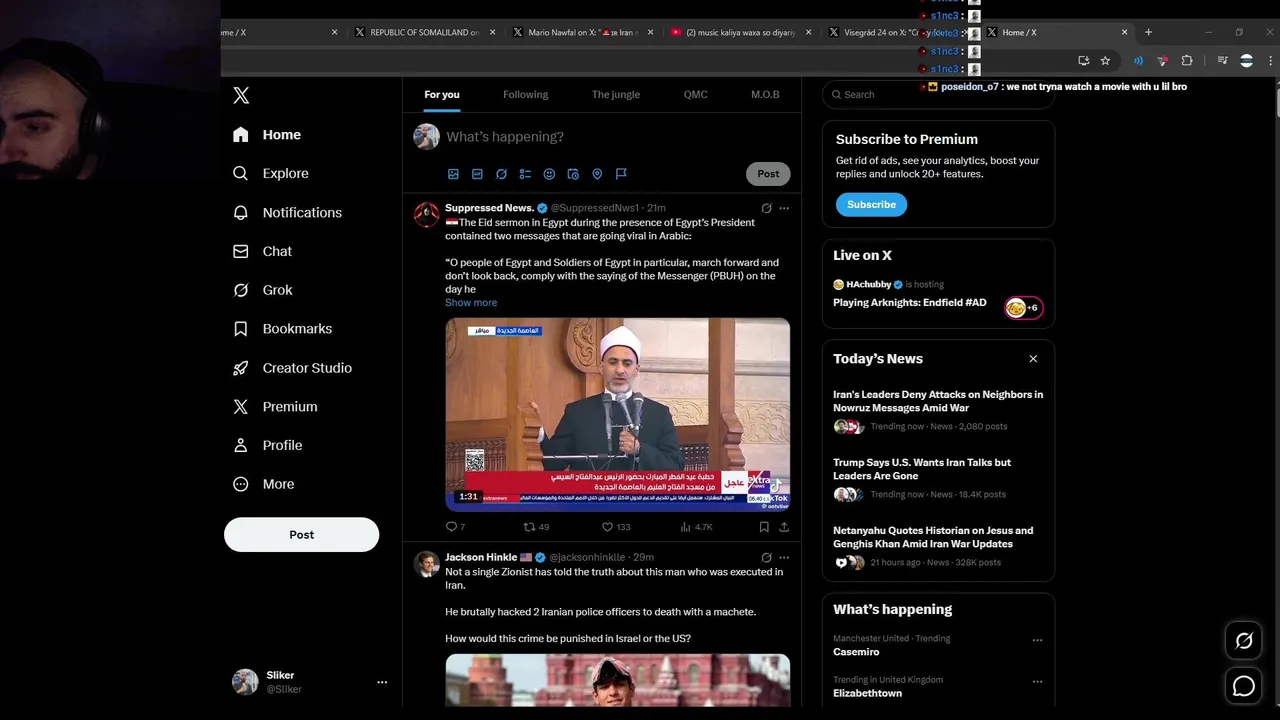Click the Subscribe button for Premium
1280x720 pixels.
click(872, 205)
